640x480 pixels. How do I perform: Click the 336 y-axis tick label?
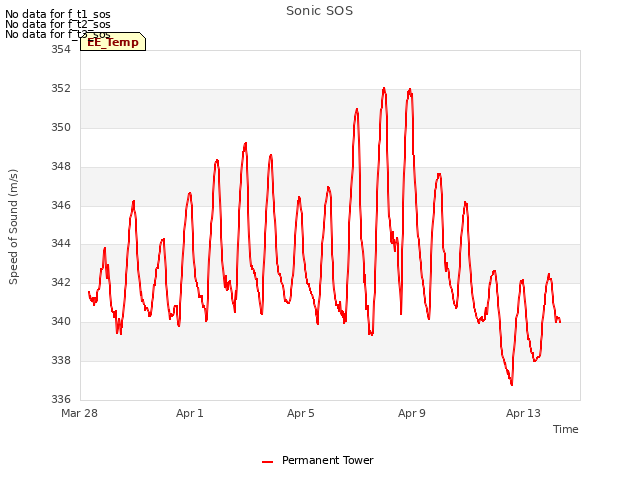click(x=61, y=399)
